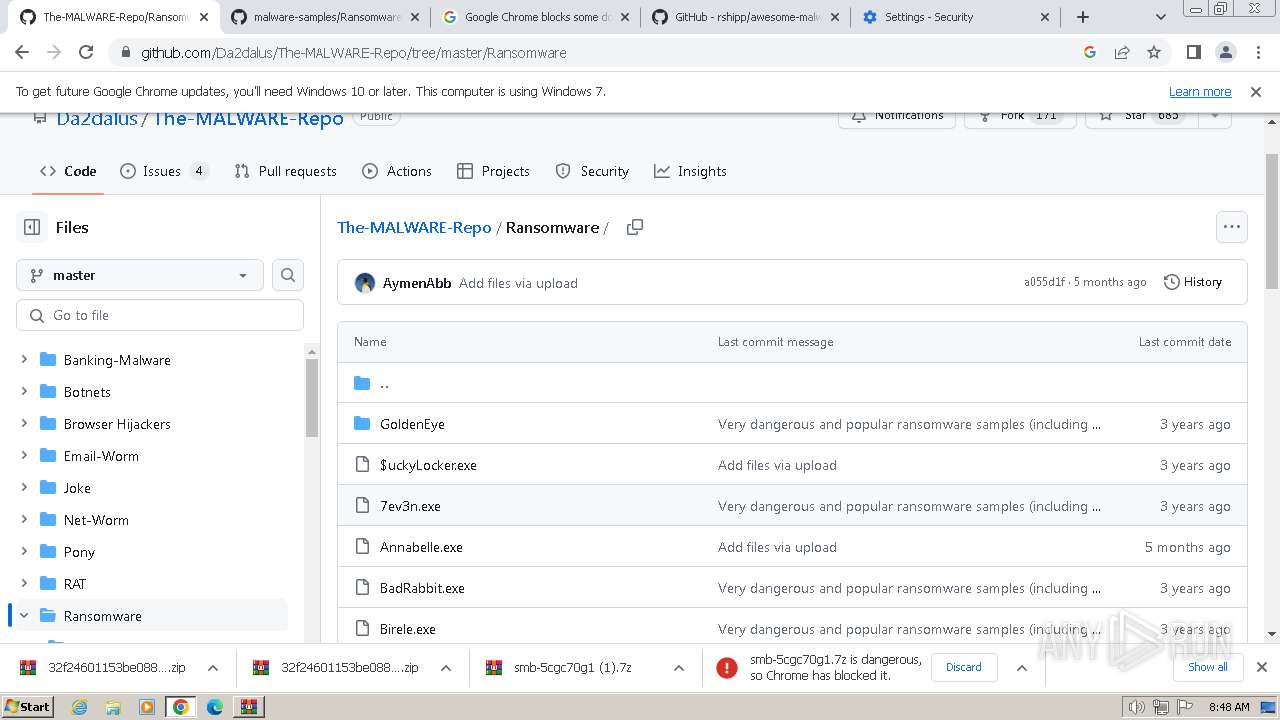This screenshot has width=1280, height=720.
Task: Open Internet Explorer from the taskbar
Action: tap(80, 707)
